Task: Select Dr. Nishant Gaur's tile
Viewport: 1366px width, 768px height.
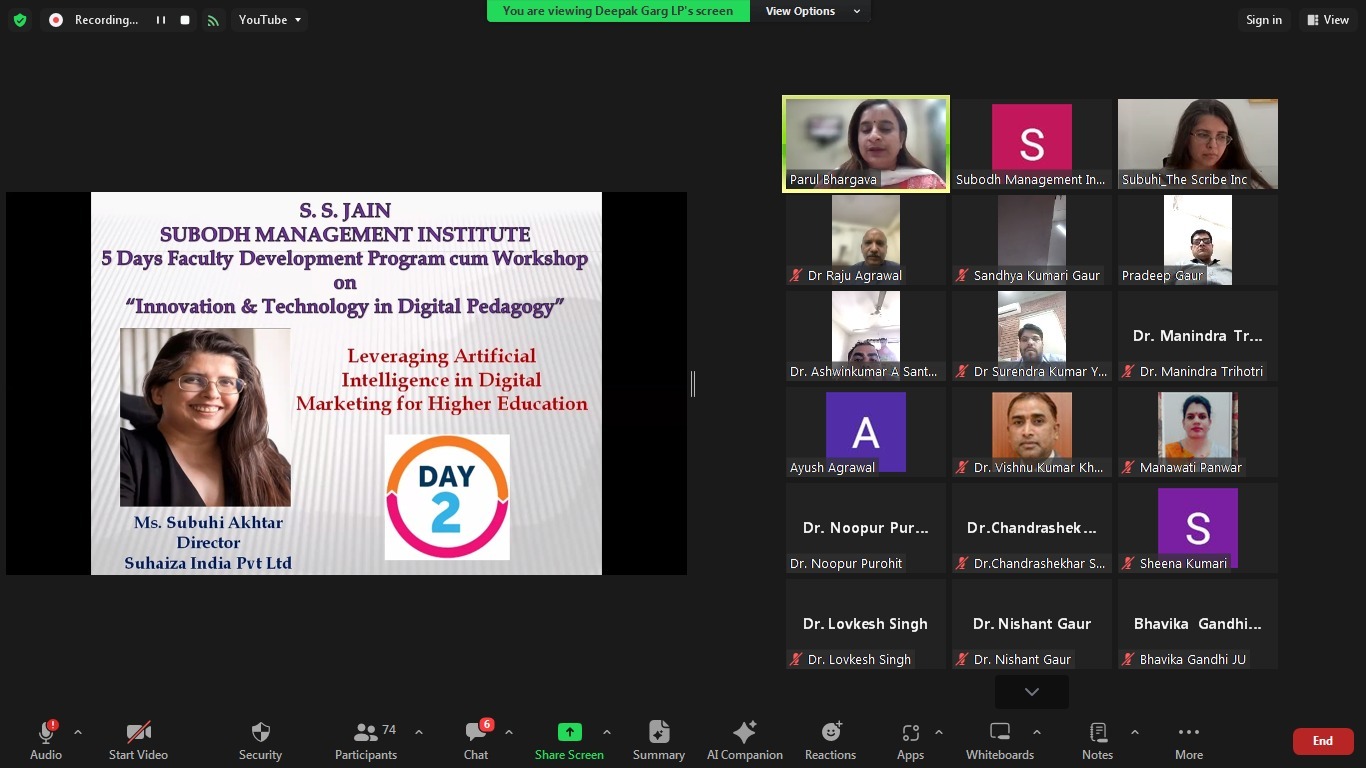Action: pyautogui.click(x=1032, y=624)
